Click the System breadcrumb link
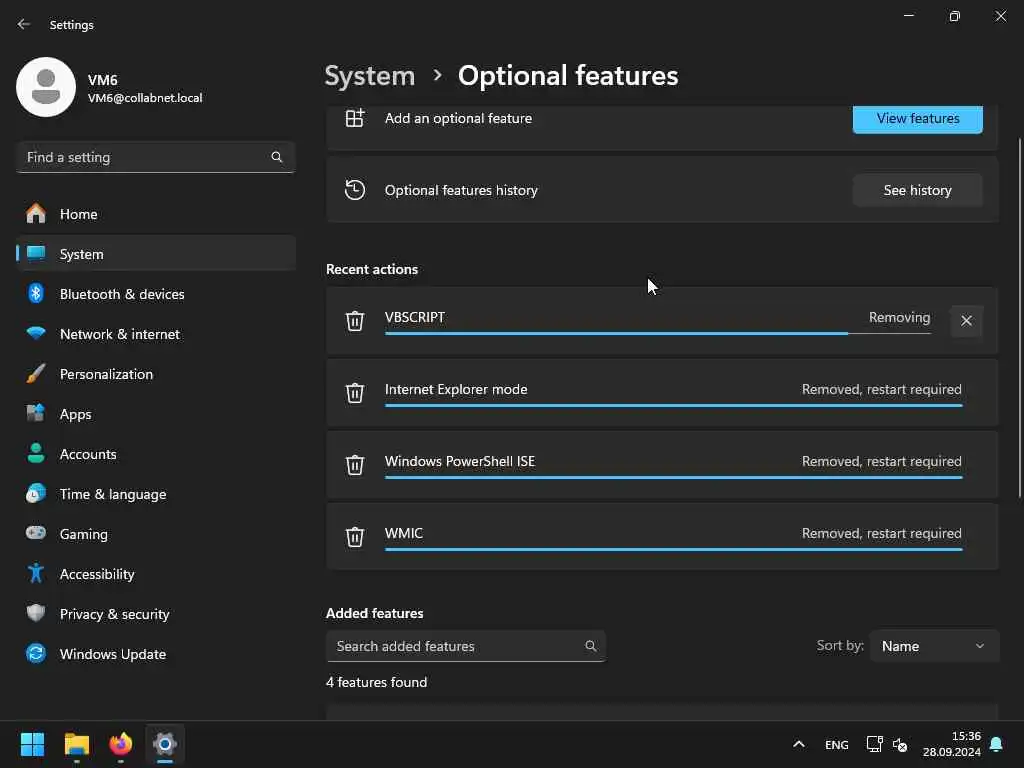 click(370, 76)
